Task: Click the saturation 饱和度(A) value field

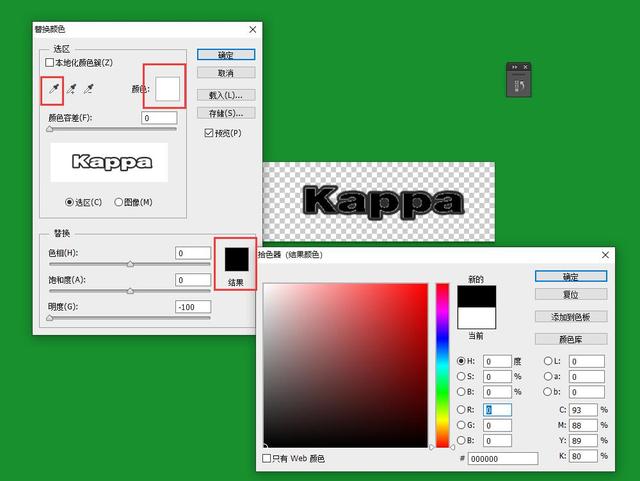Action: [193, 280]
